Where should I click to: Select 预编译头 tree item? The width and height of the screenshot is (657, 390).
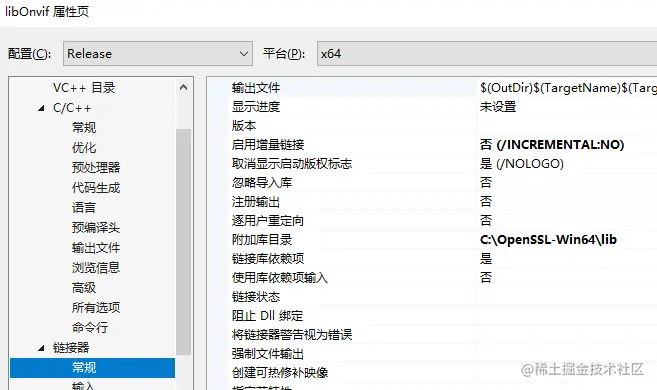[x=96, y=227]
